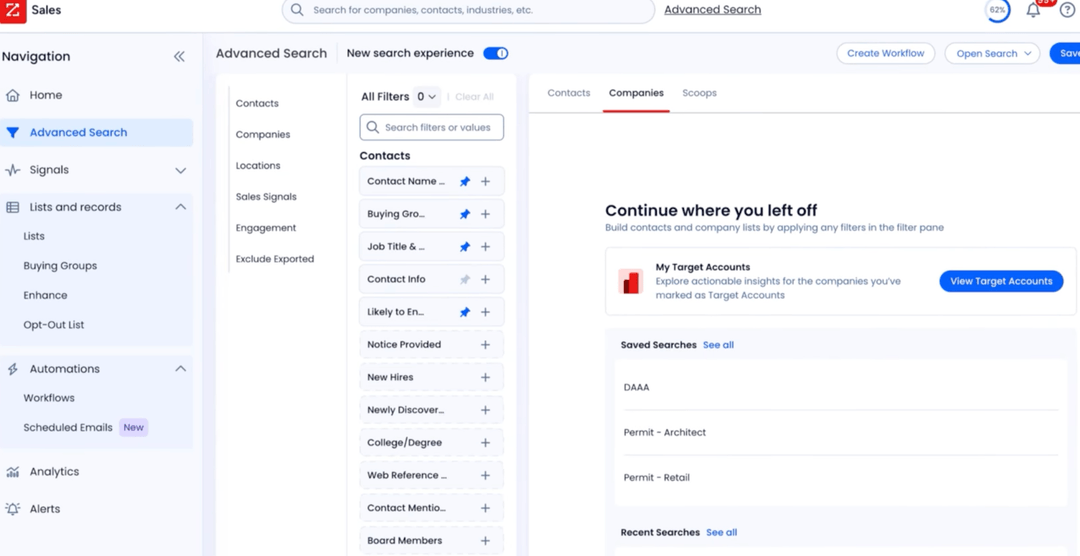Image resolution: width=1080 pixels, height=556 pixels.
Task: Click the Lists and records table icon
Action: click(x=12, y=207)
